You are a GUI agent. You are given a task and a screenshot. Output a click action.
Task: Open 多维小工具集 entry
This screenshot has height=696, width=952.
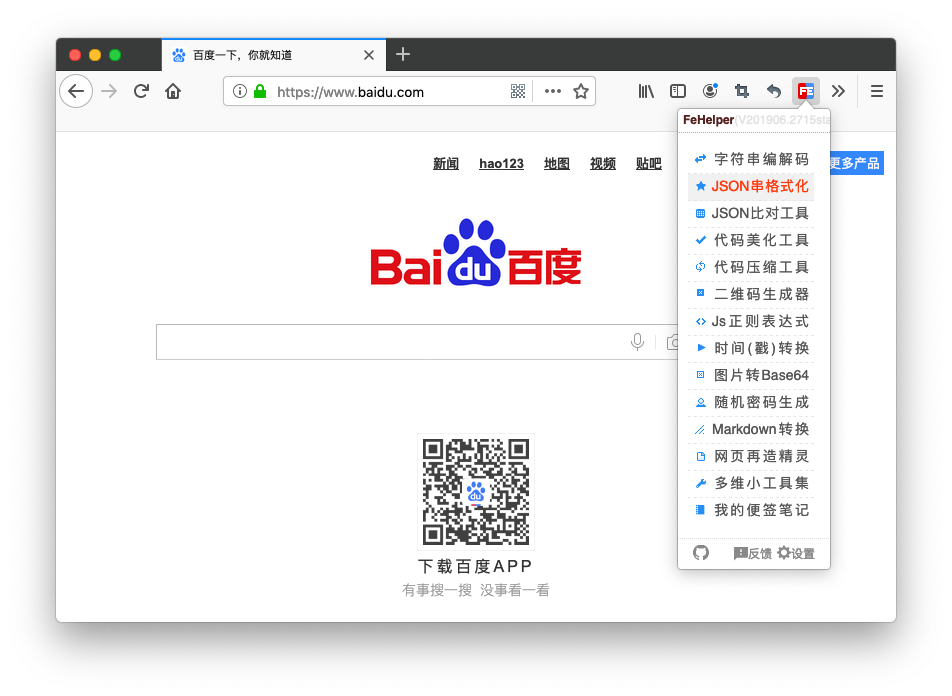(x=750, y=483)
